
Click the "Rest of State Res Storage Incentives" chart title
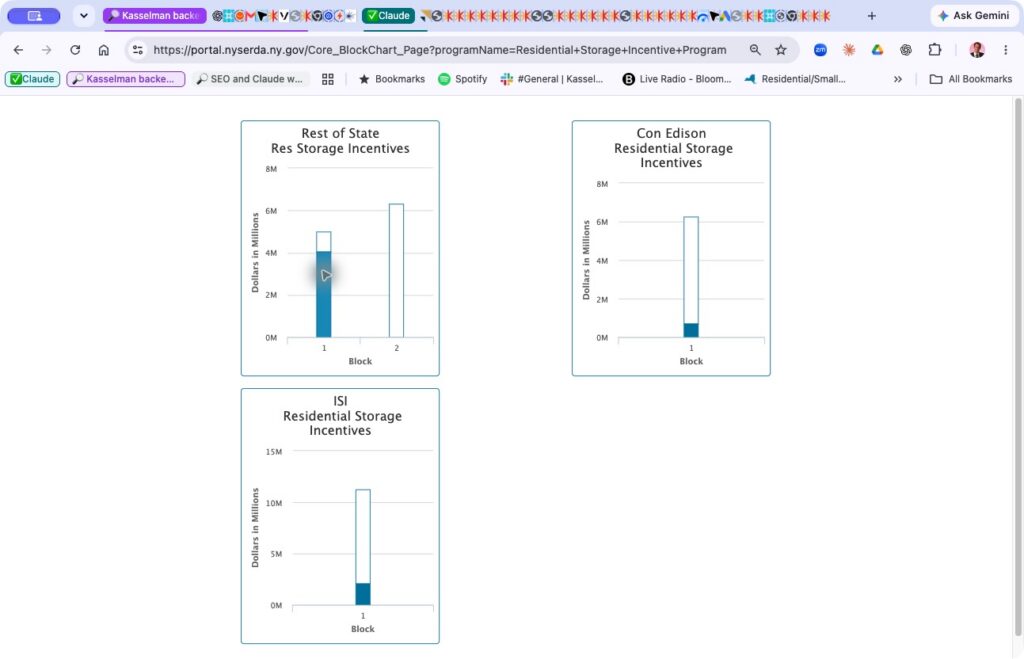coord(340,140)
